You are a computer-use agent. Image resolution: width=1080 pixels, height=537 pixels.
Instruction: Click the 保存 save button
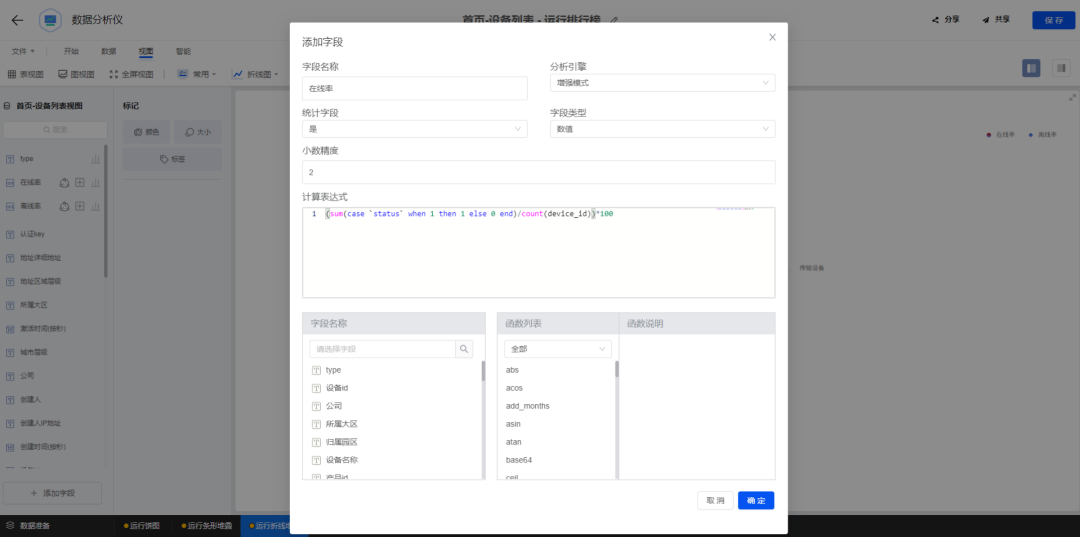[1054, 20]
